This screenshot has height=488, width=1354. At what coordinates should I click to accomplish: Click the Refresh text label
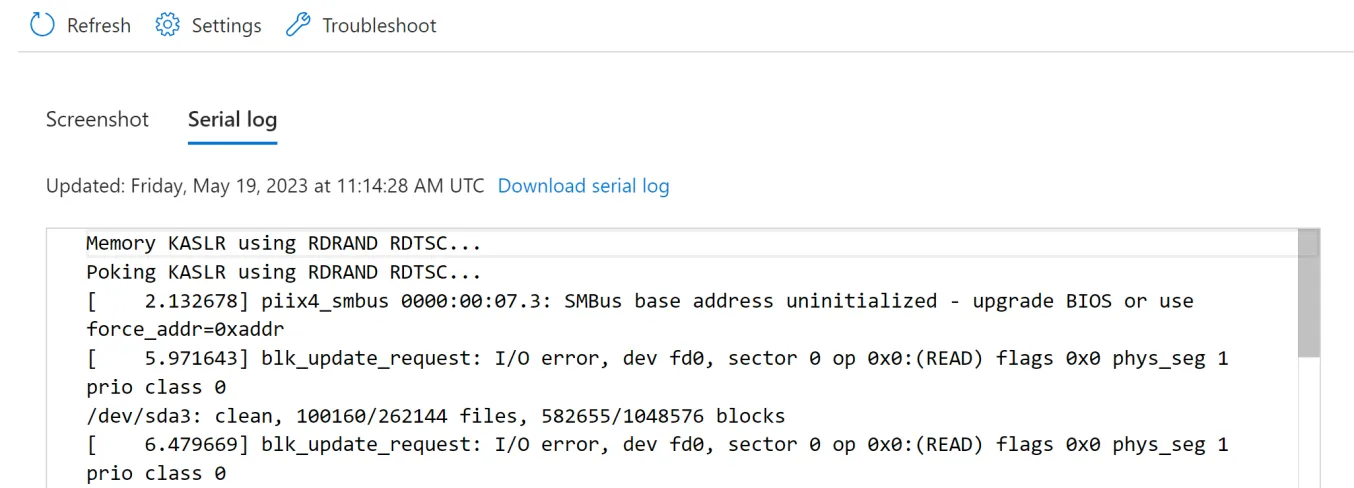point(99,26)
